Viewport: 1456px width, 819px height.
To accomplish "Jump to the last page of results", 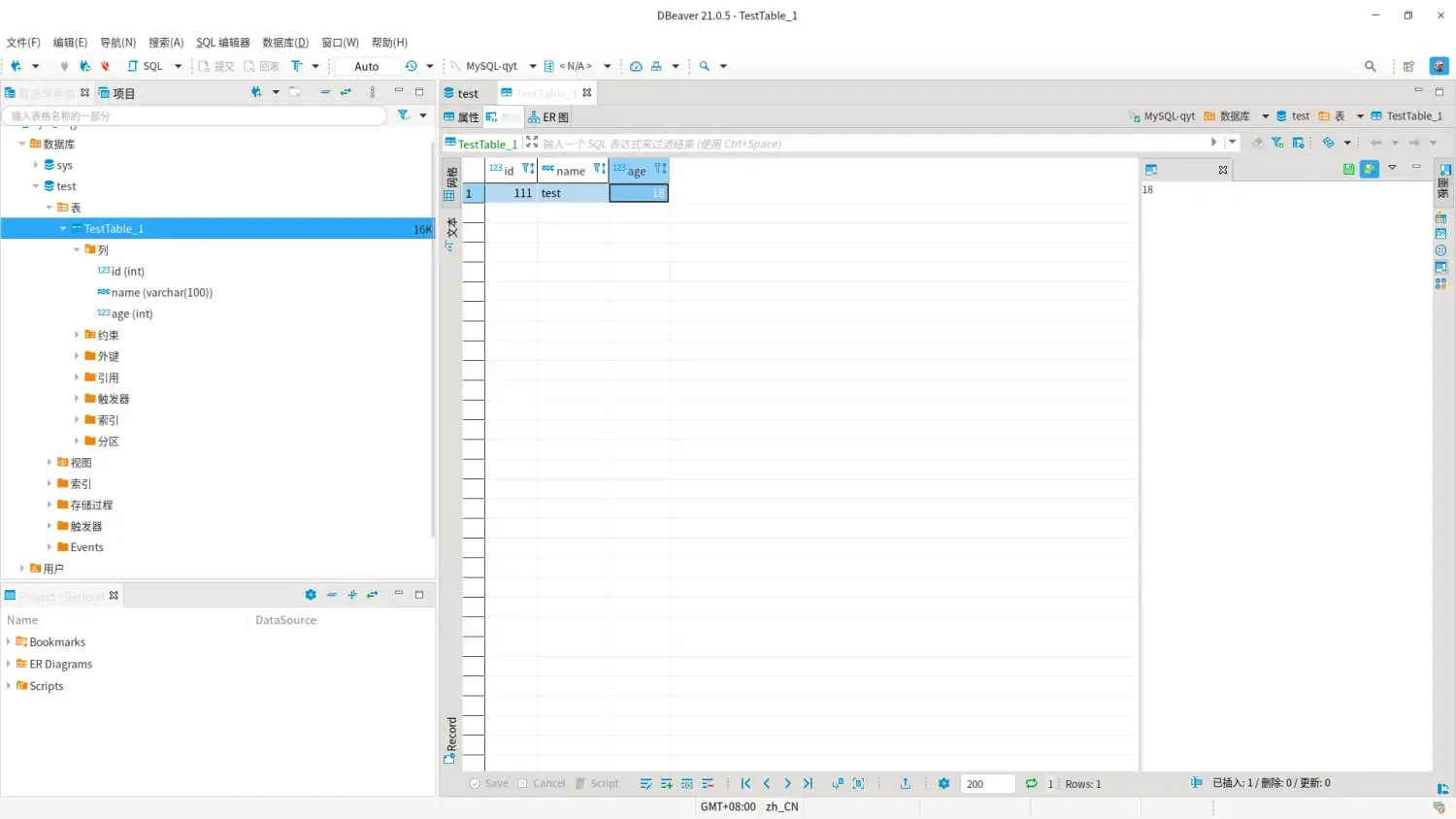I will [x=808, y=784].
